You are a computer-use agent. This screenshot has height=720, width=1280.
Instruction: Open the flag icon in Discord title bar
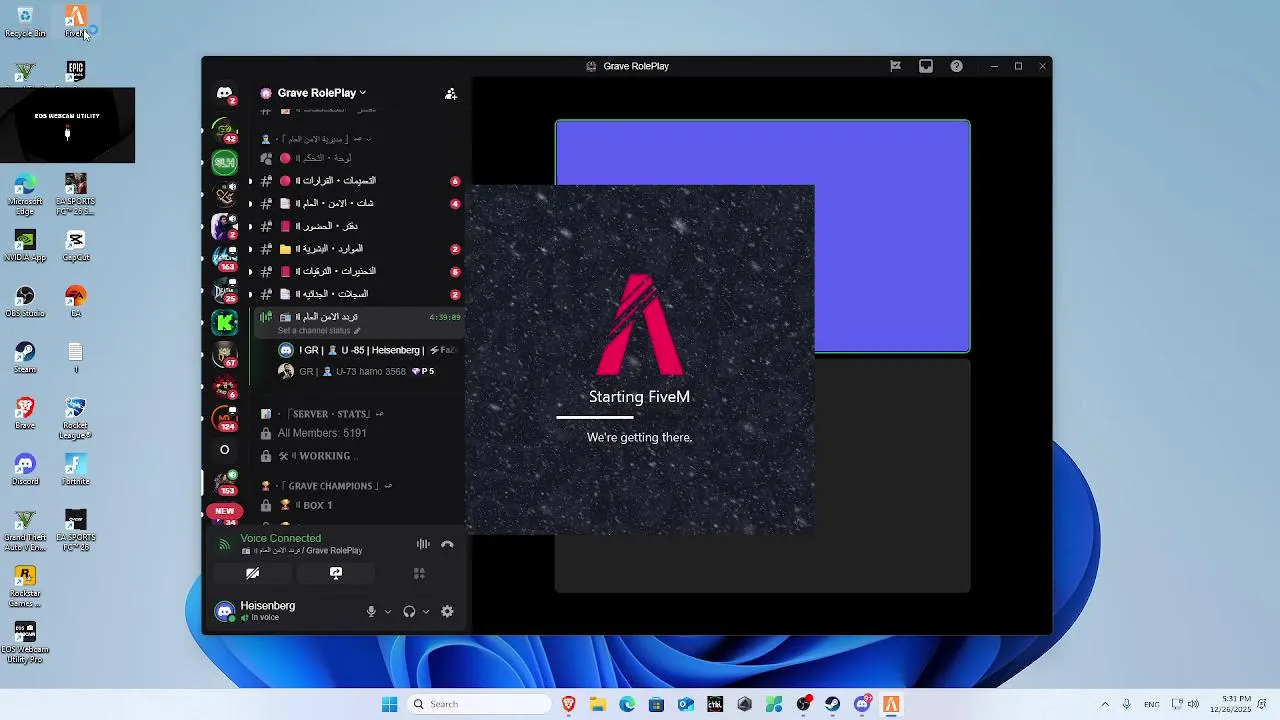pyautogui.click(x=895, y=66)
